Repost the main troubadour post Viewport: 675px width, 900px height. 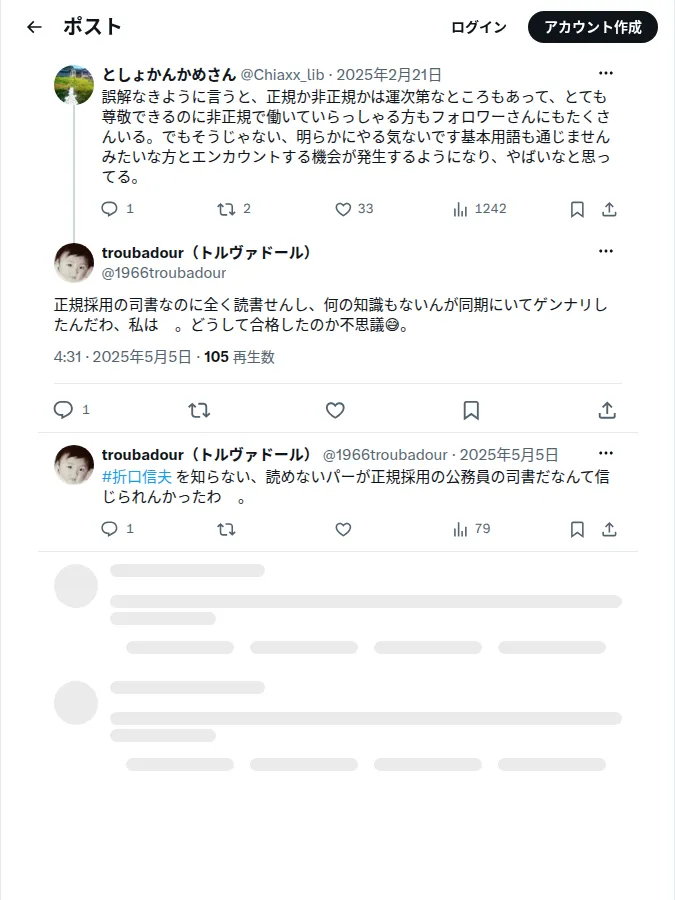199,410
